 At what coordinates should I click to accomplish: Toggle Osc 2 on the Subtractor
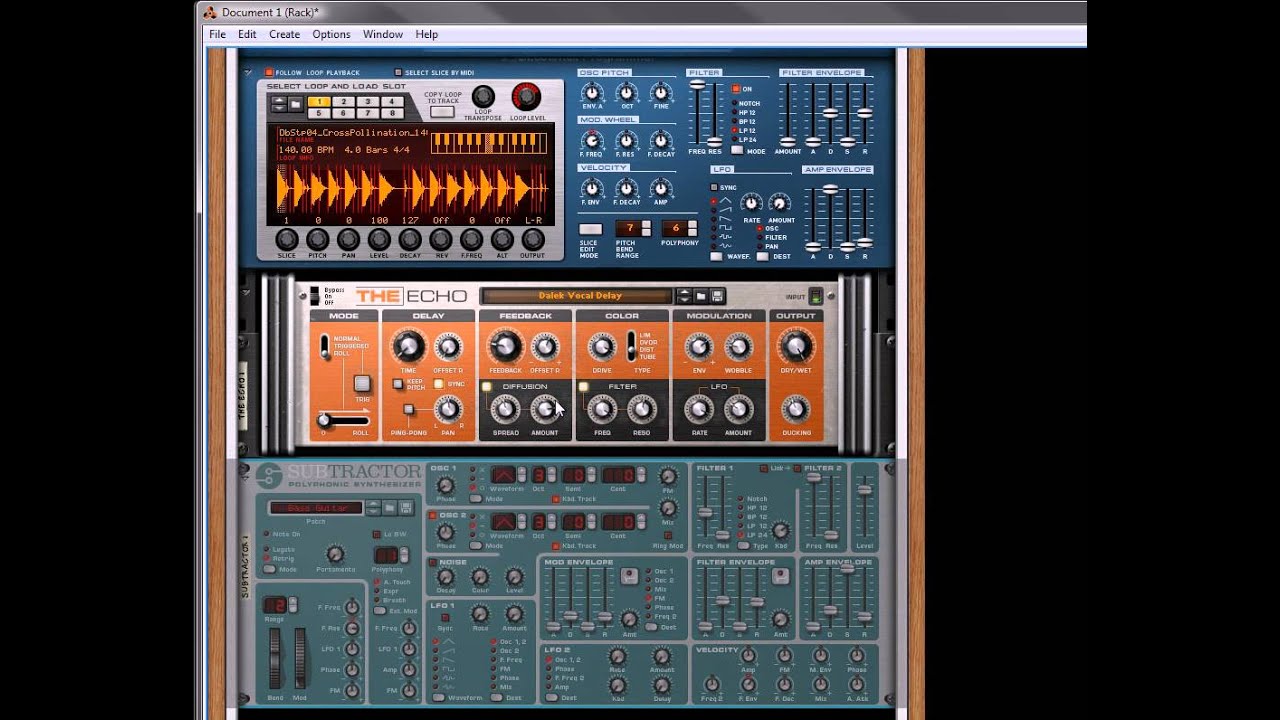pyautogui.click(x=433, y=515)
